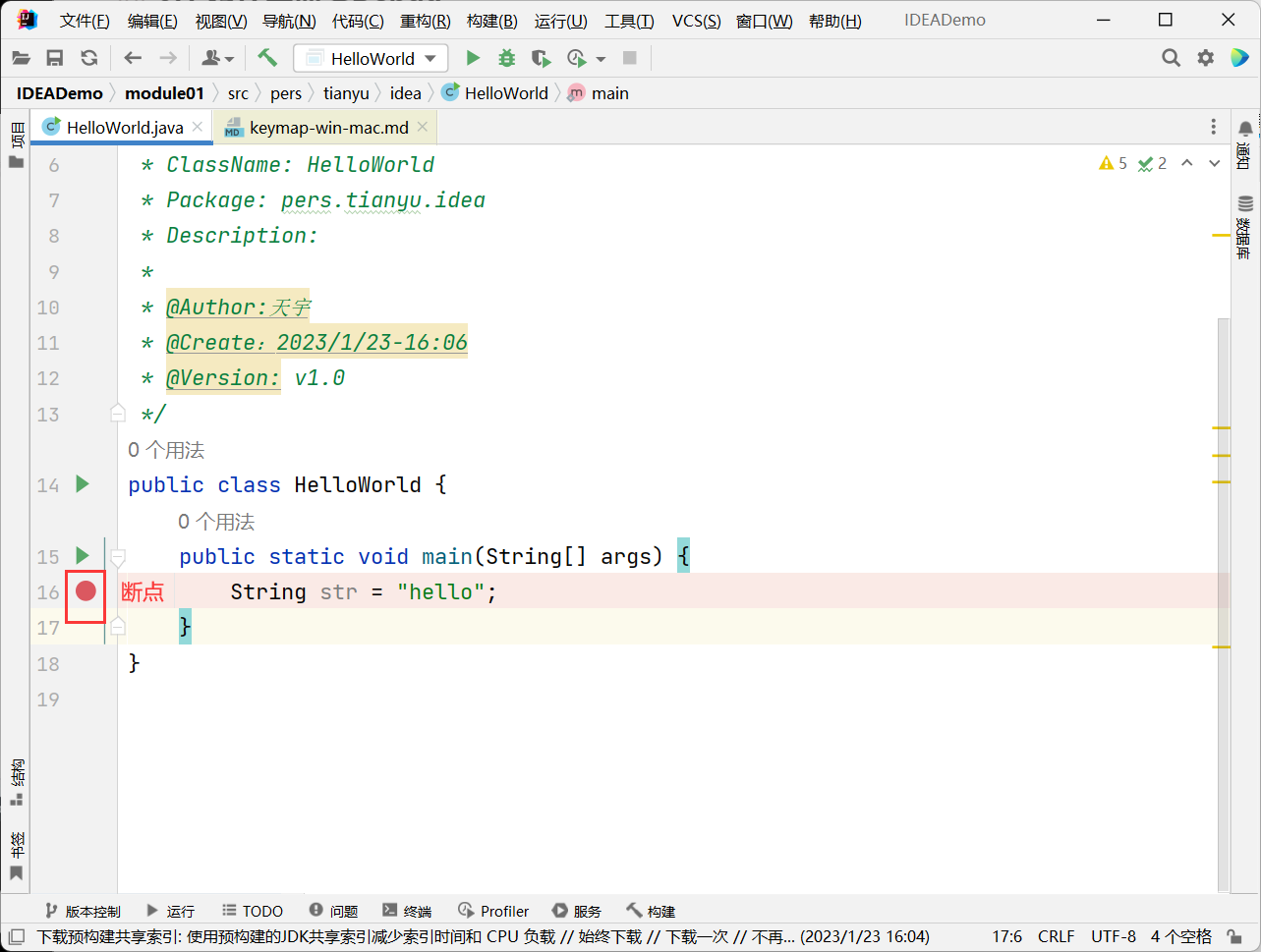
Task: Build project with the green hammer icon
Action: (x=267, y=58)
